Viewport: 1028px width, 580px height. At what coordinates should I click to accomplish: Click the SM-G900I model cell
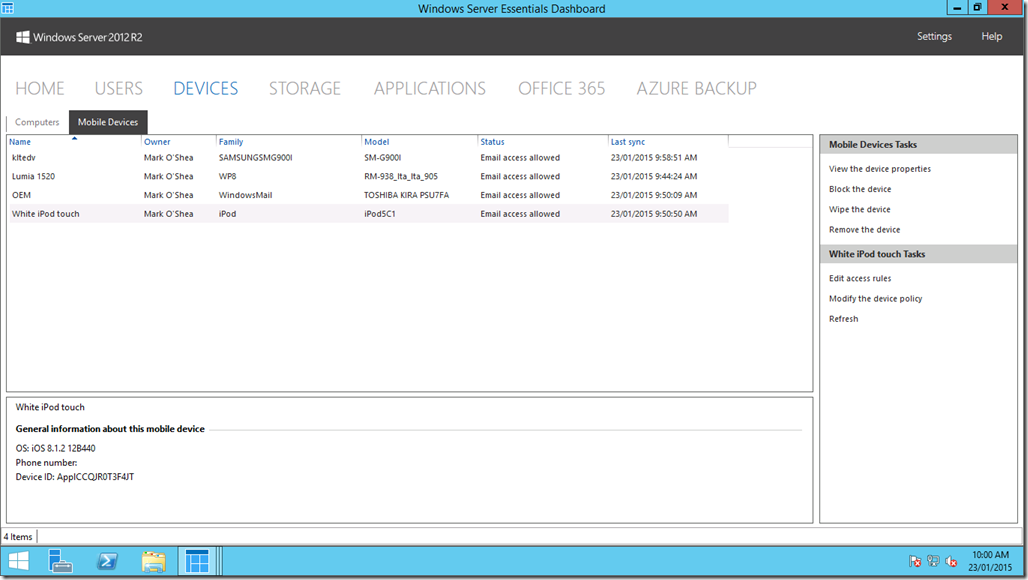pyautogui.click(x=383, y=158)
